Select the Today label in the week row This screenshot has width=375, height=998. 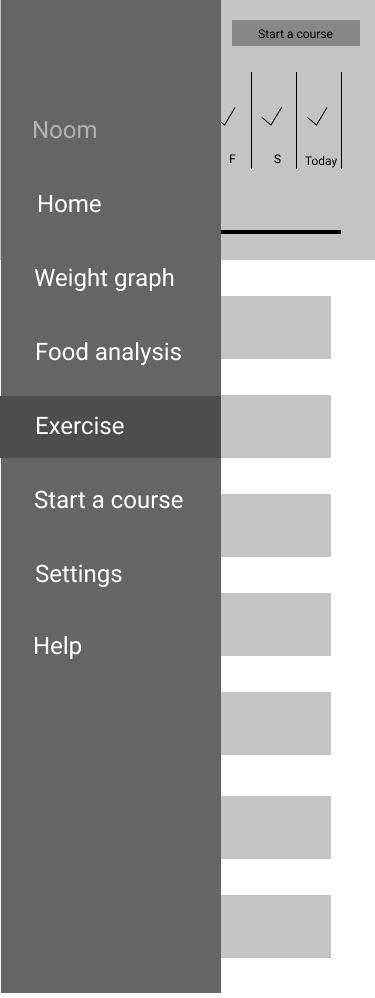coord(321,161)
